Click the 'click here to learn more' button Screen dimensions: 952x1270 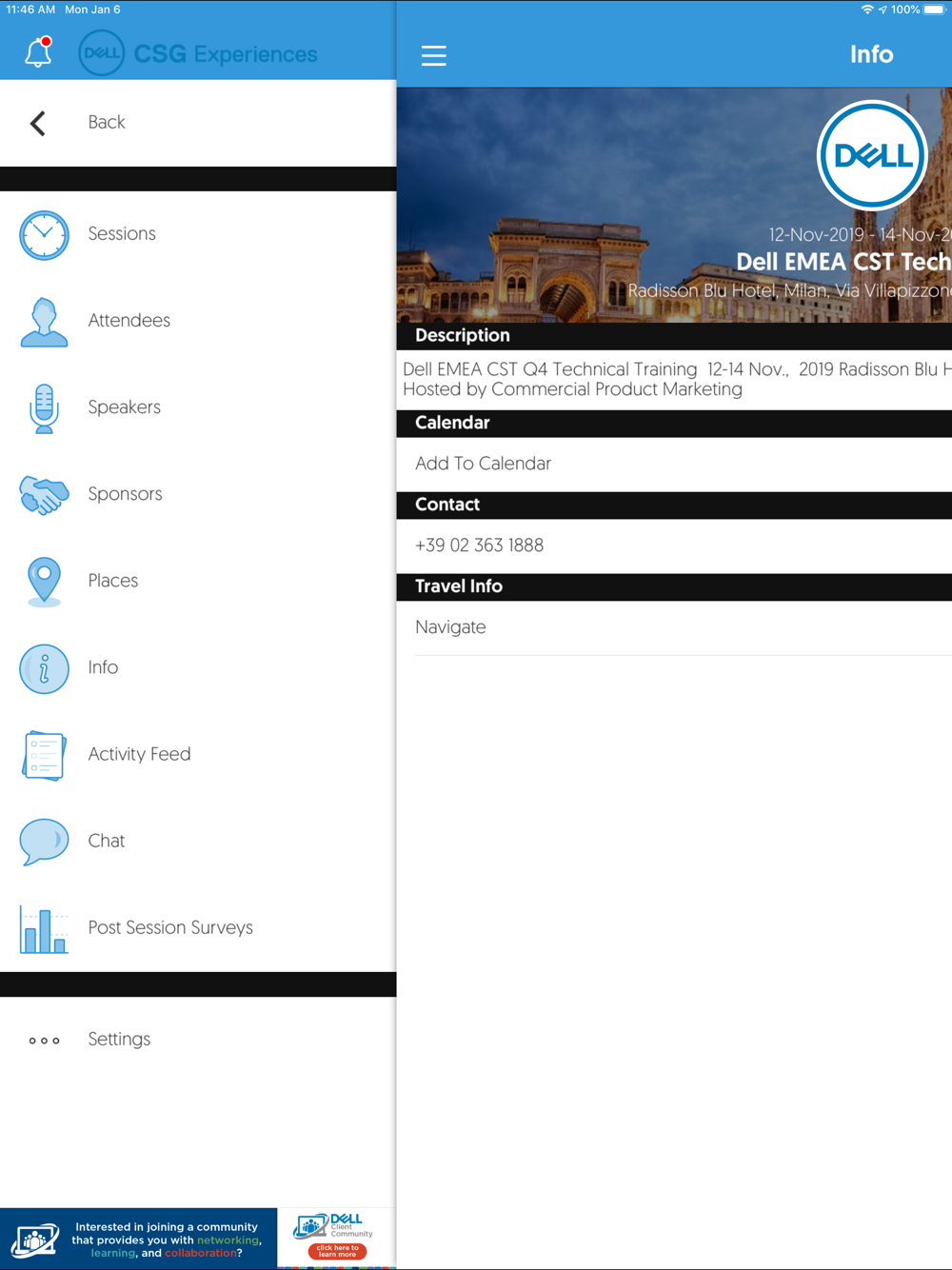338,1251
